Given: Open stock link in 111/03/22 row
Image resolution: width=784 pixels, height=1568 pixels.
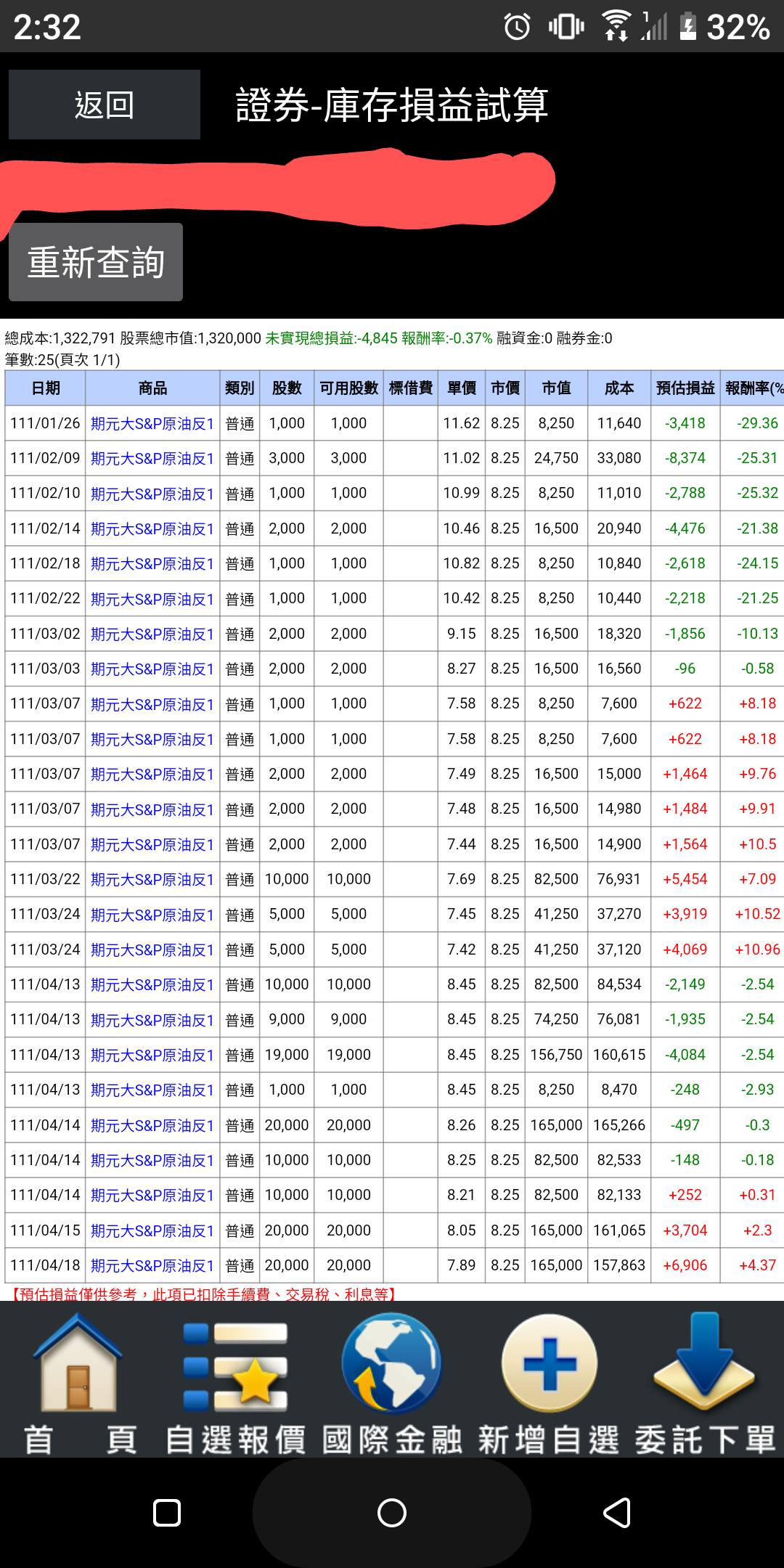Looking at the screenshot, I should point(152,880).
